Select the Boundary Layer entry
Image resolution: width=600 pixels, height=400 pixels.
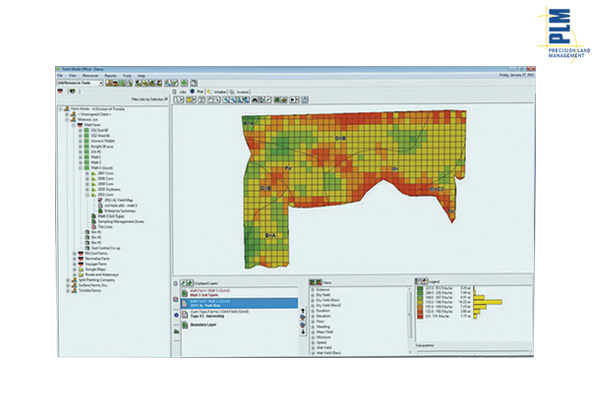coord(239,325)
